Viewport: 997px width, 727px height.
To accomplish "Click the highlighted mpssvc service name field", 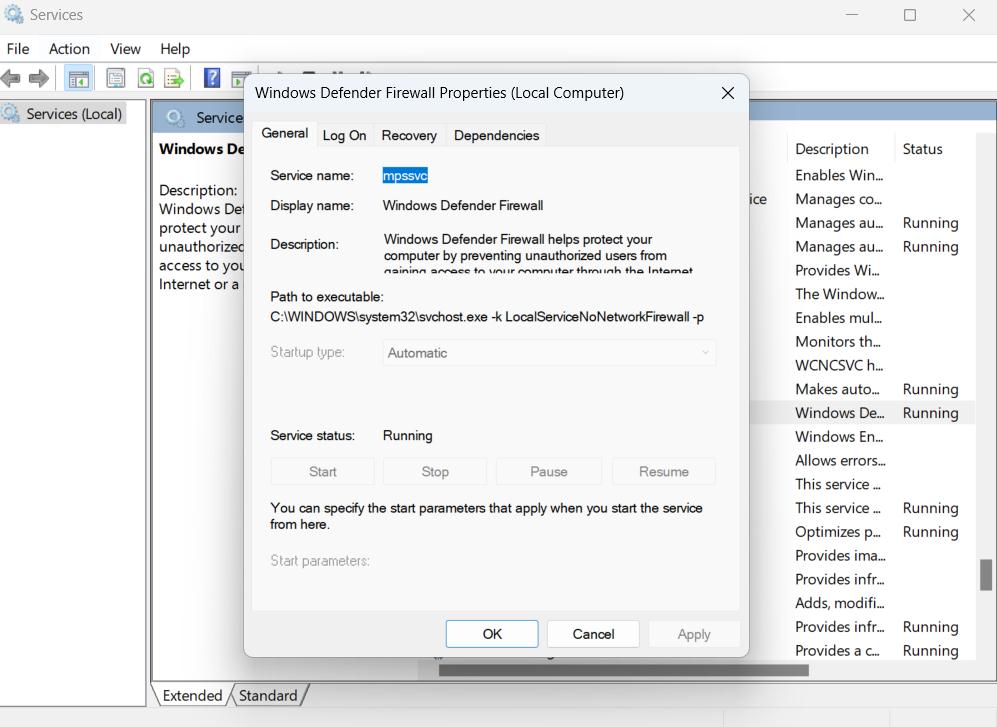I will click(405, 176).
